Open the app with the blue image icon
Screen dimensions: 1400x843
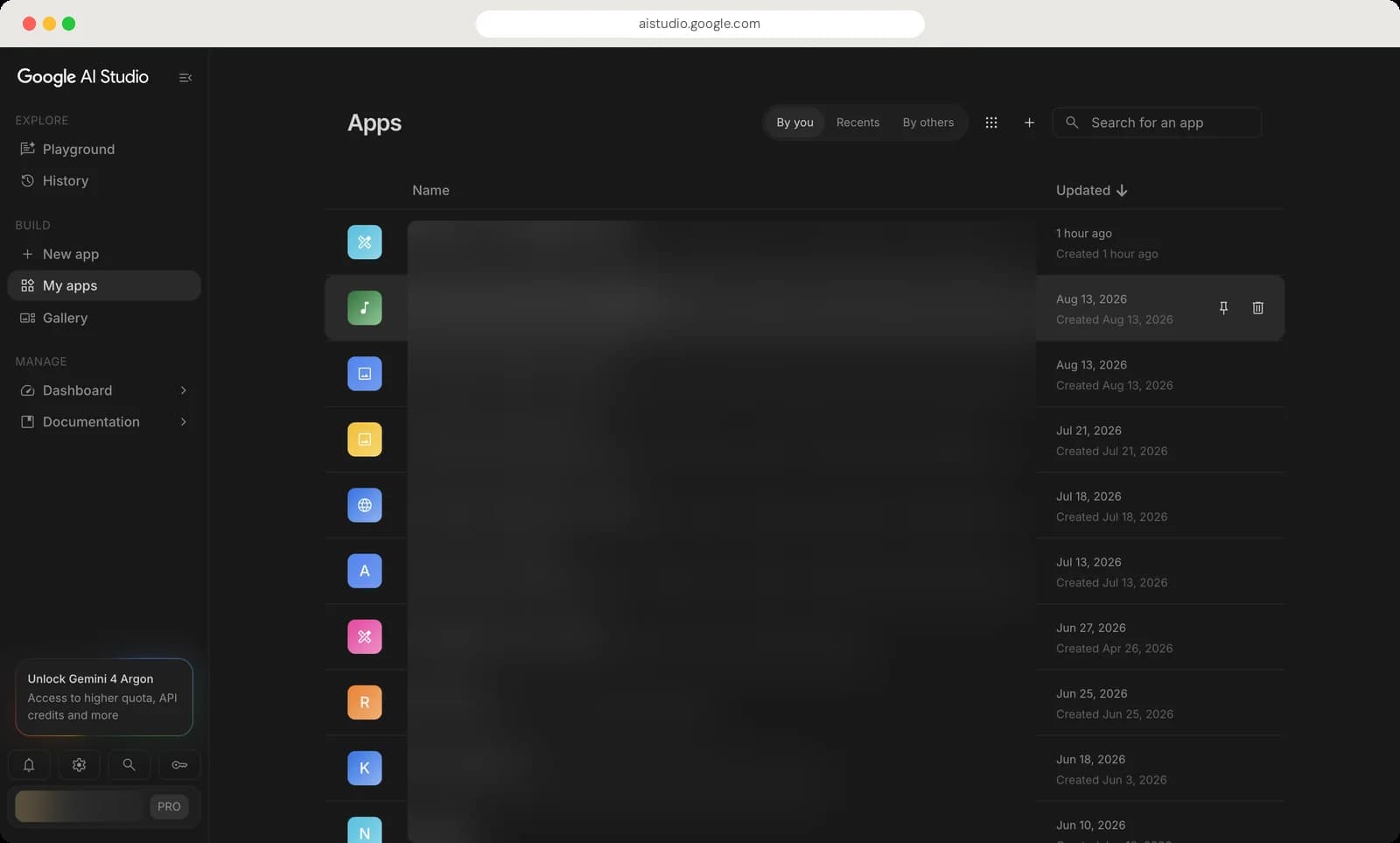point(365,374)
